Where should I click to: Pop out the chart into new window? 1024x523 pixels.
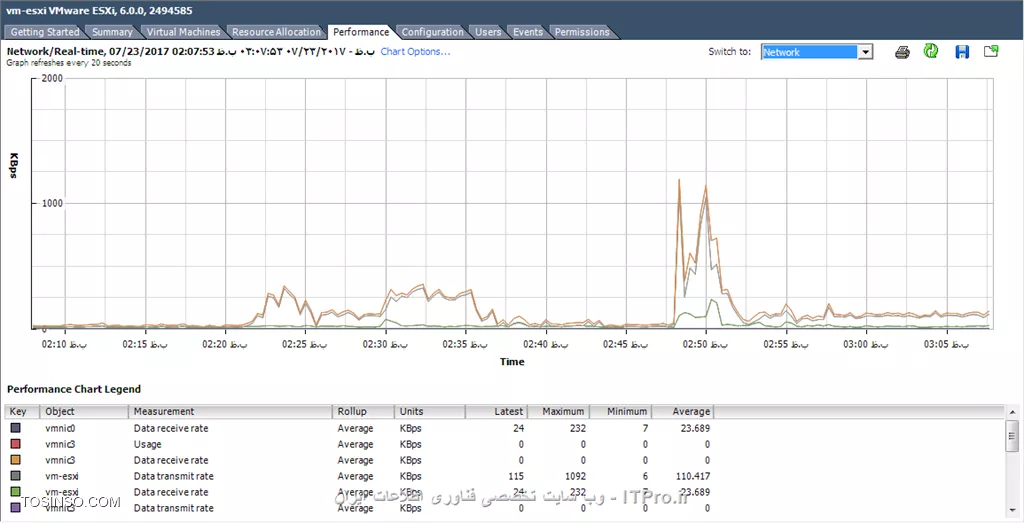[x=991, y=52]
